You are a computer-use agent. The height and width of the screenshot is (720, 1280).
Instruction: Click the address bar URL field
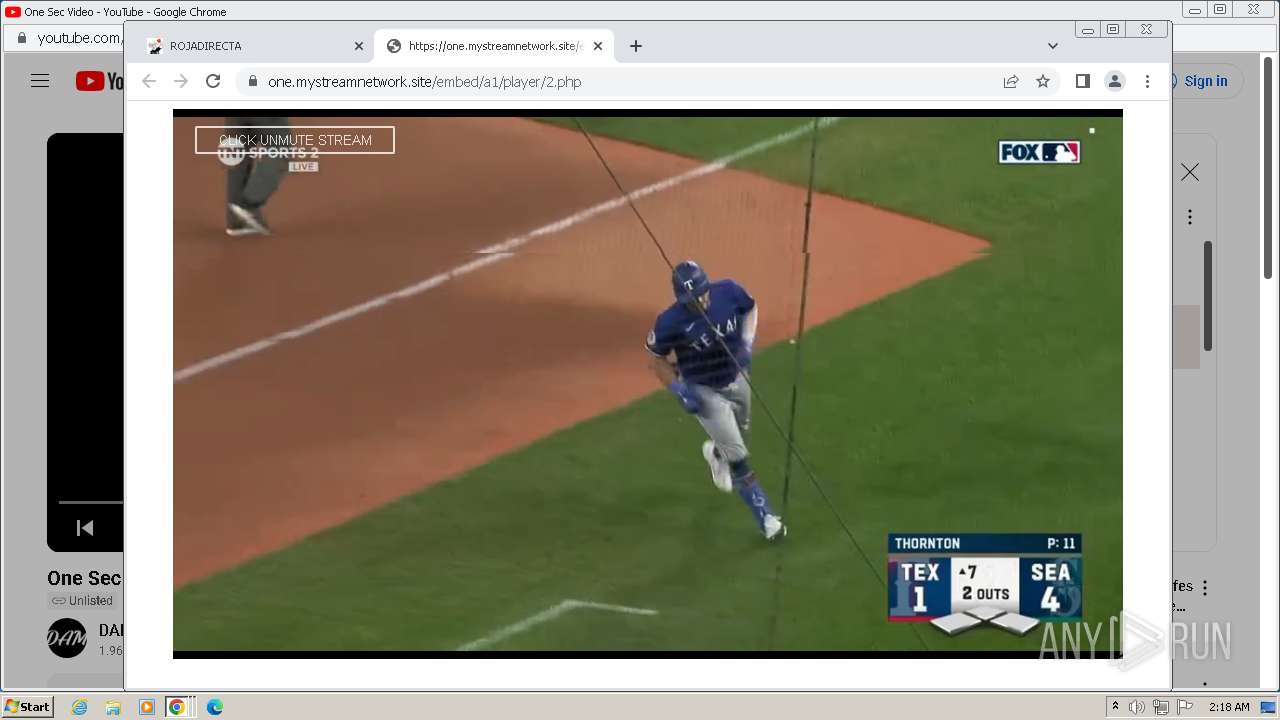click(620, 82)
